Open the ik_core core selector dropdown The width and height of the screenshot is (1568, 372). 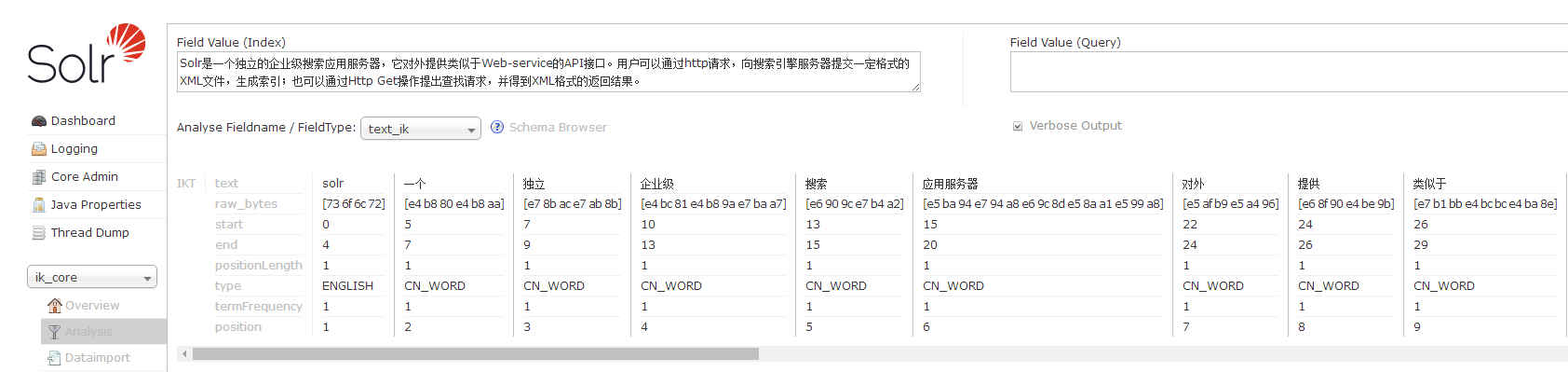click(x=92, y=277)
